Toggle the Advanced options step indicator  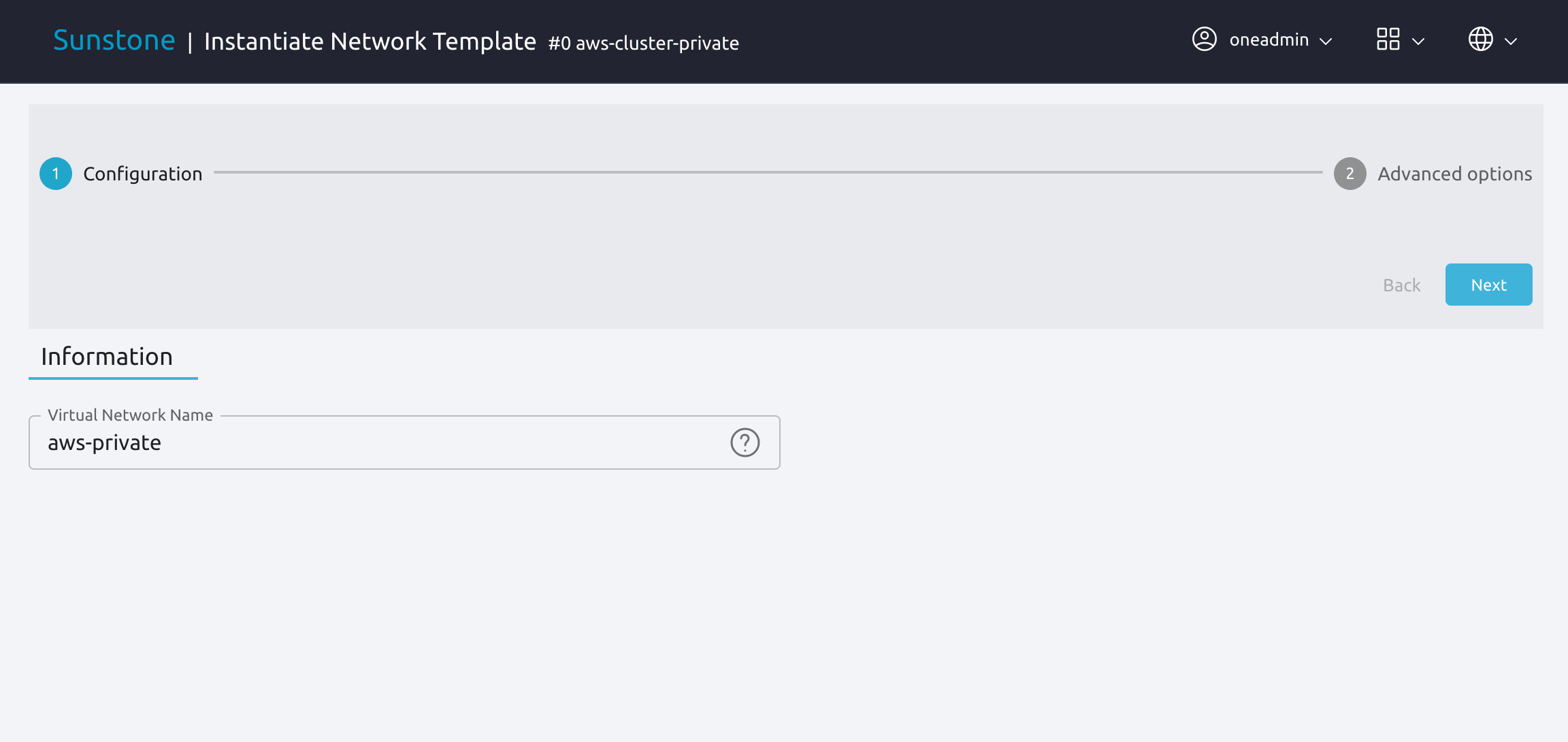coord(1350,173)
